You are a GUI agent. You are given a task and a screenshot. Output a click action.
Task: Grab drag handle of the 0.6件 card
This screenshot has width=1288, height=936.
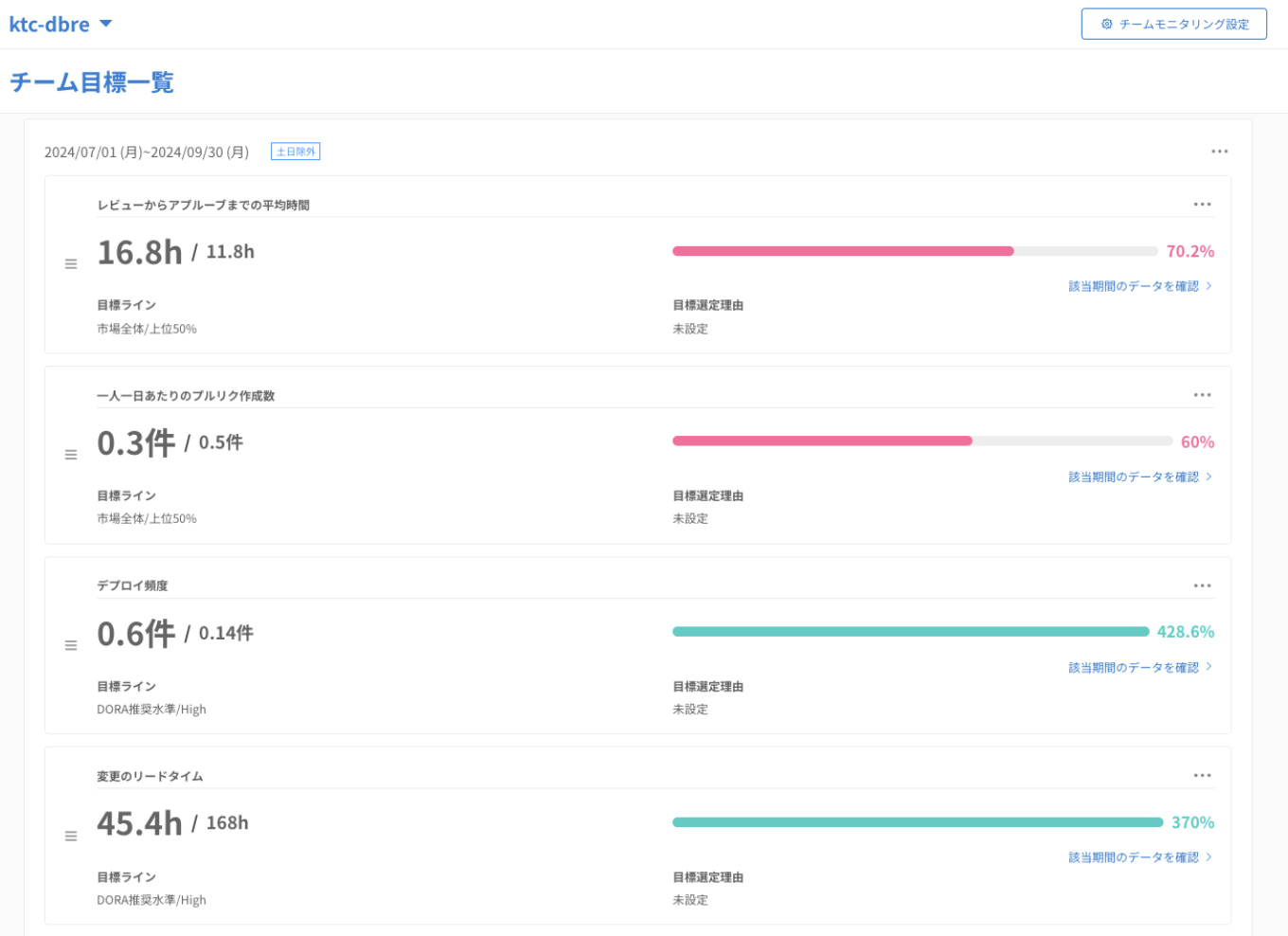[71, 645]
